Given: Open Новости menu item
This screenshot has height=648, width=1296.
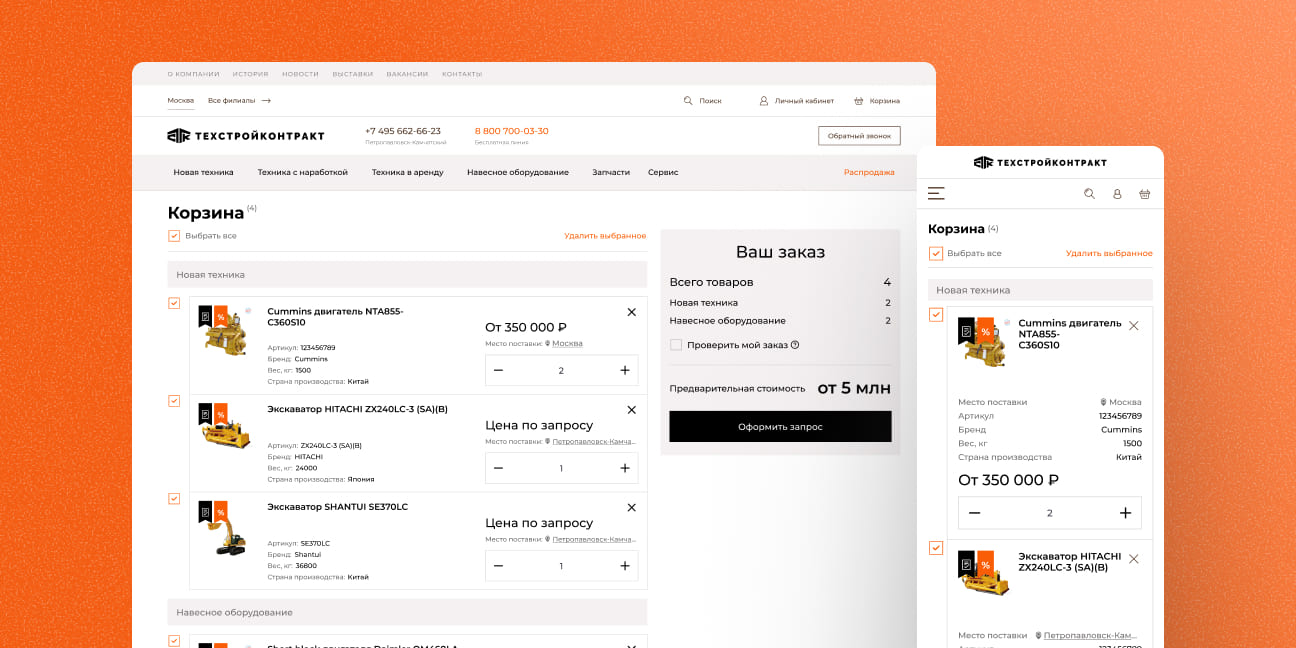Looking at the screenshot, I should [300, 74].
